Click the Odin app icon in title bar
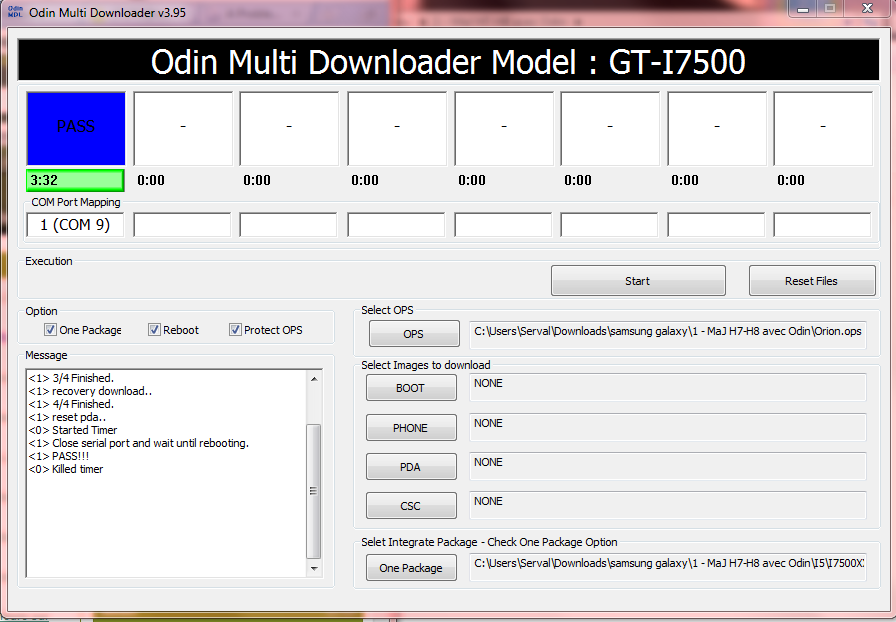Screen dimensions: 896x622 [x=15, y=11]
